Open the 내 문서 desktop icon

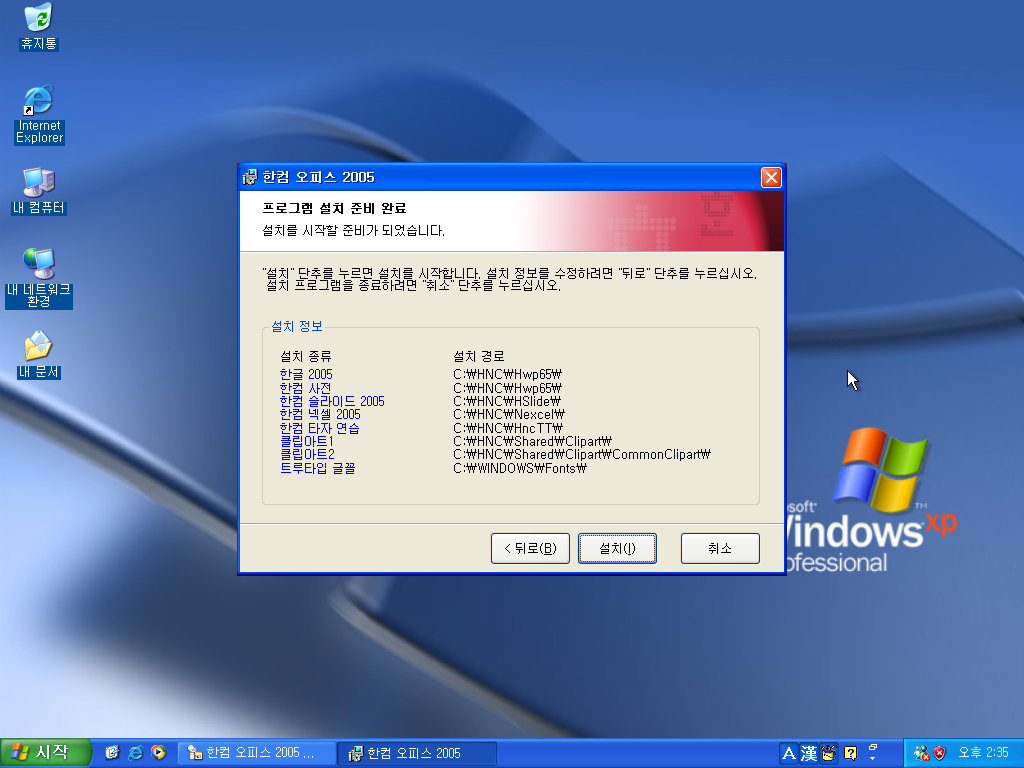39,355
